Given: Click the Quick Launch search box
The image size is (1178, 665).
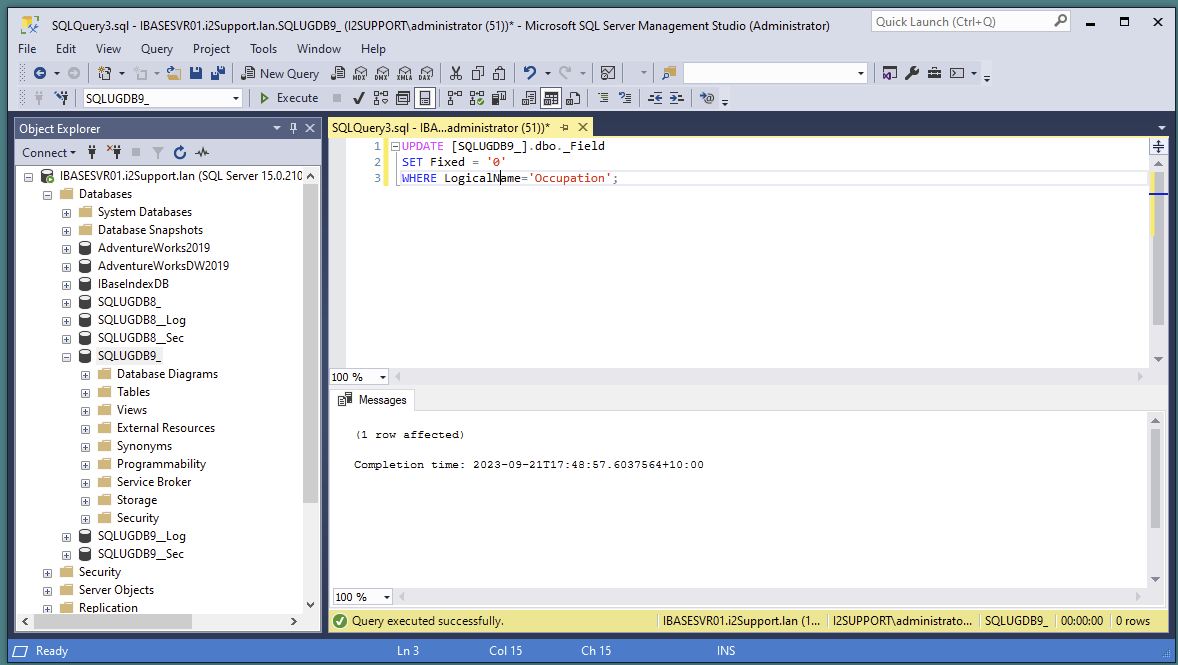Looking at the screenshot, I should (960, 21).
